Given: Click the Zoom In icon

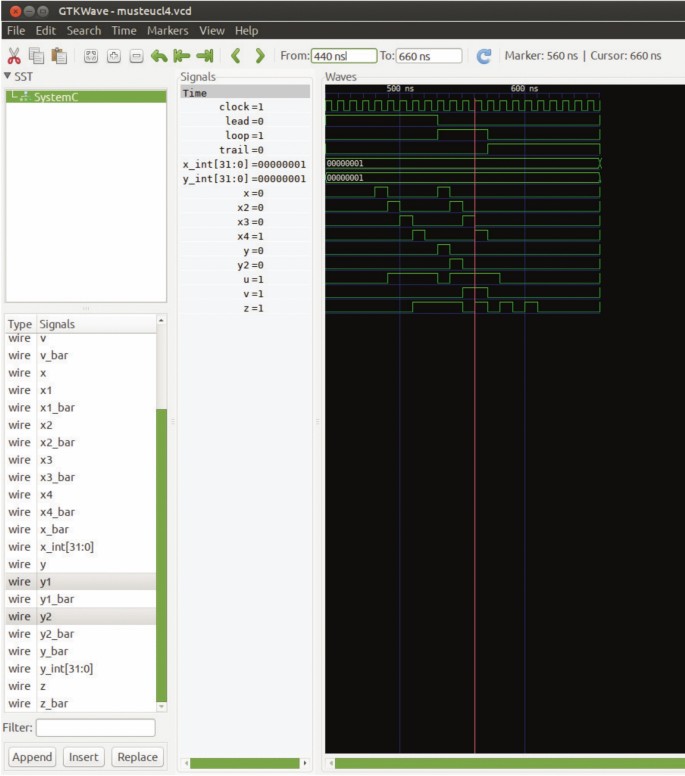Looking at the screenshot, I should pyautogui.click(x=114, y=56).
